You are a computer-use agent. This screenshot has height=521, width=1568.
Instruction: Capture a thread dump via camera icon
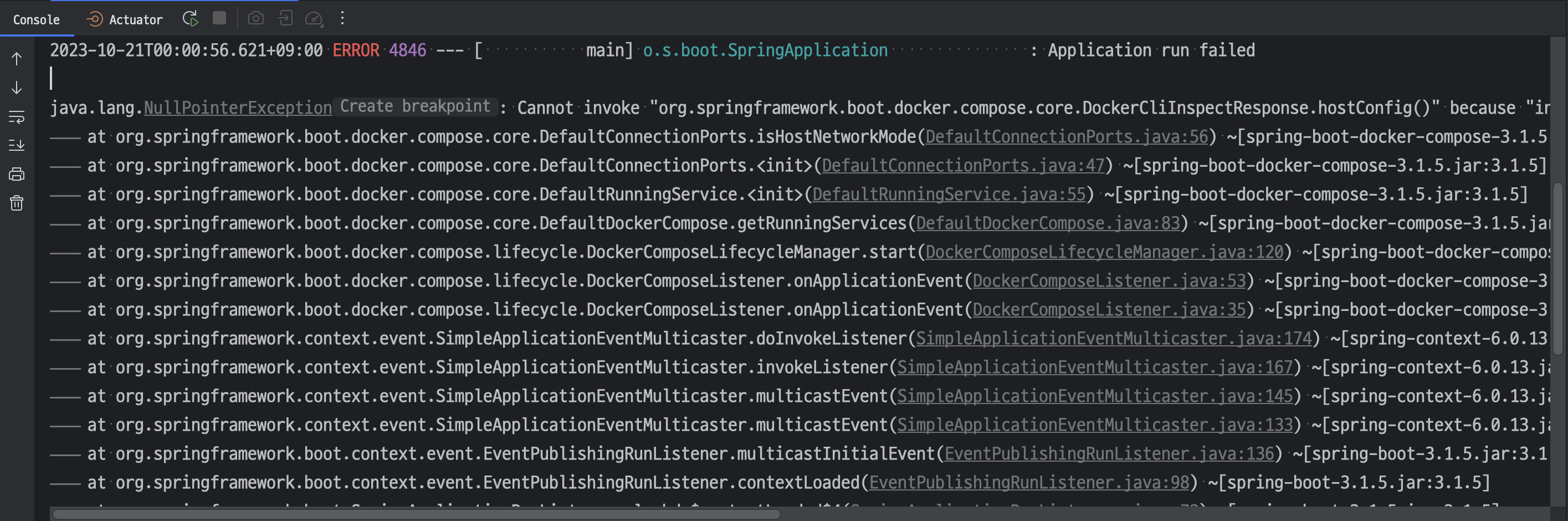coord(255,18)
